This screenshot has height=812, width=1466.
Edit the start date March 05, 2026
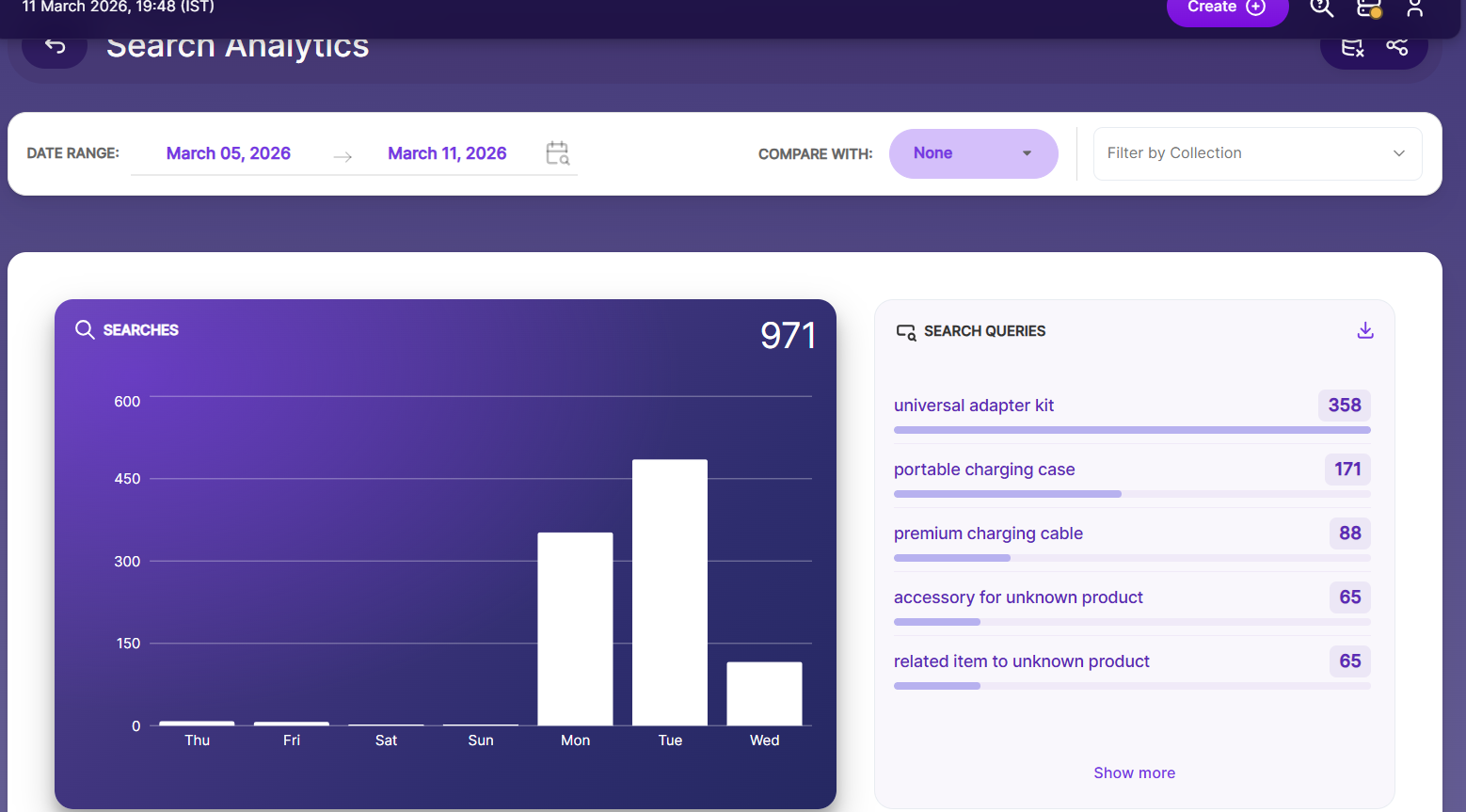pyautogui.click(x=229, y=153)
